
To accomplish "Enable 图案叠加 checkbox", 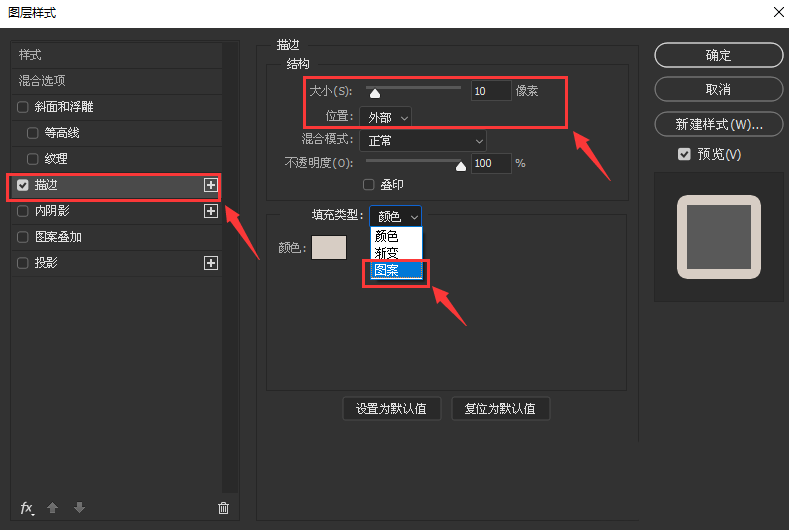I will [23, 237].
